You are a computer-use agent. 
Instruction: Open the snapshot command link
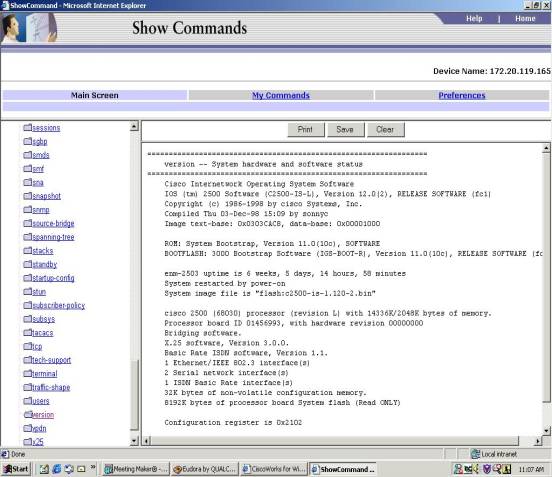click(x=46, y=196)
